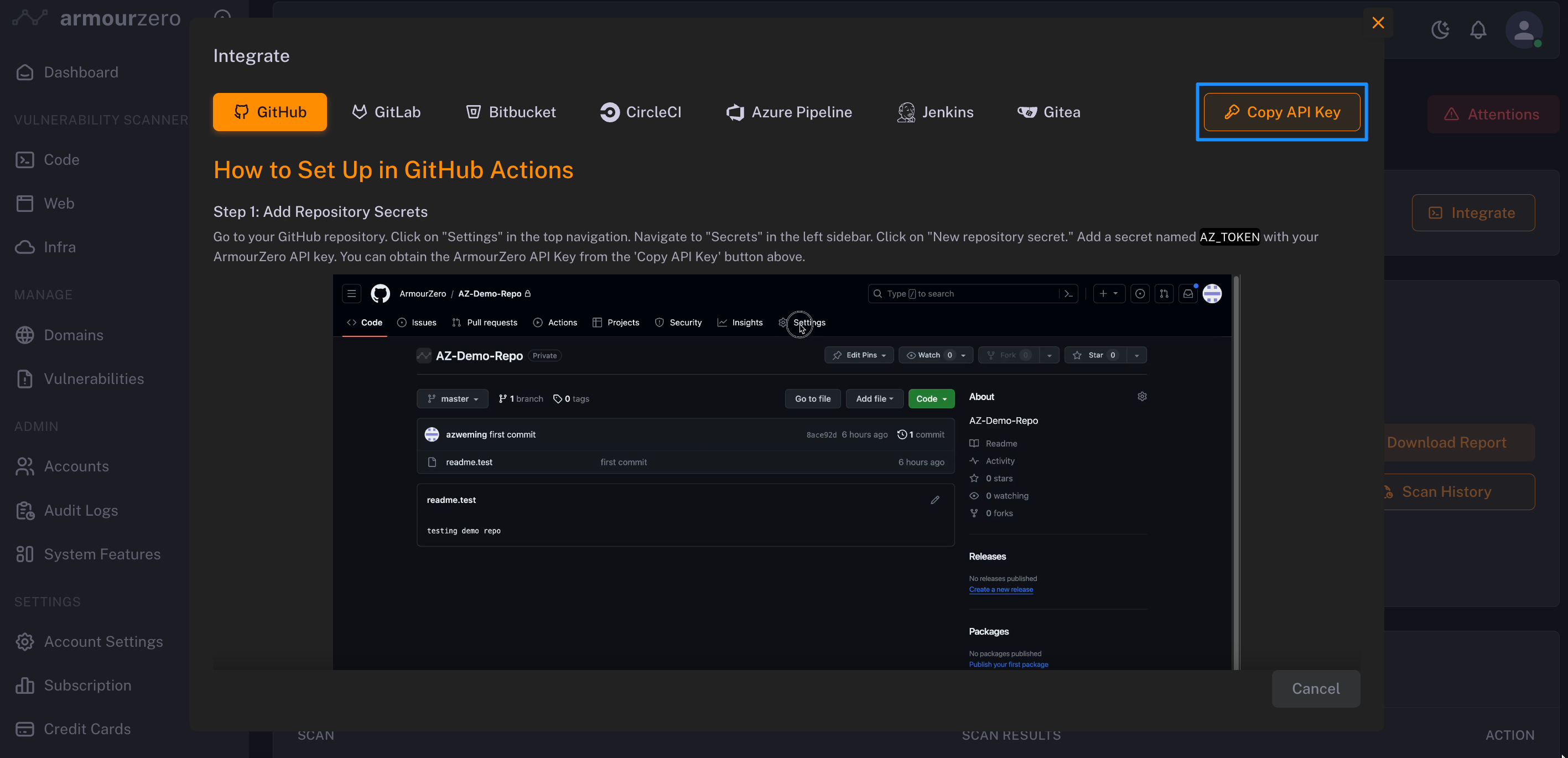Close the Integrate dialog with X icon
The width and height of the screenshot is (1568, 758).
[1378, 23]
